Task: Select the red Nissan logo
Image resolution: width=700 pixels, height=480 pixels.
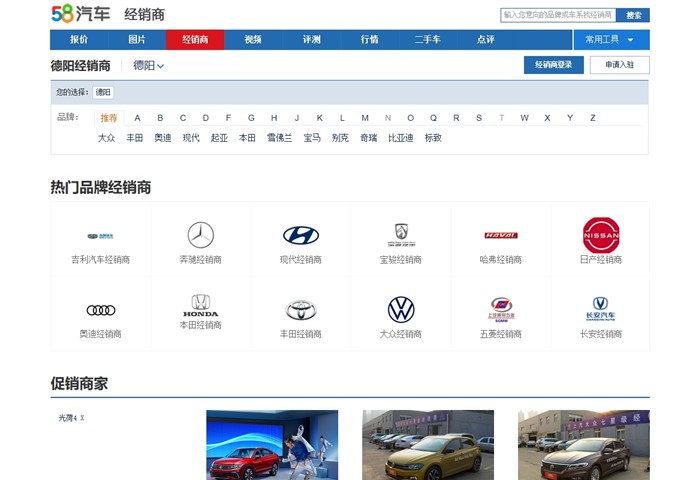Action: pos(601,235)
